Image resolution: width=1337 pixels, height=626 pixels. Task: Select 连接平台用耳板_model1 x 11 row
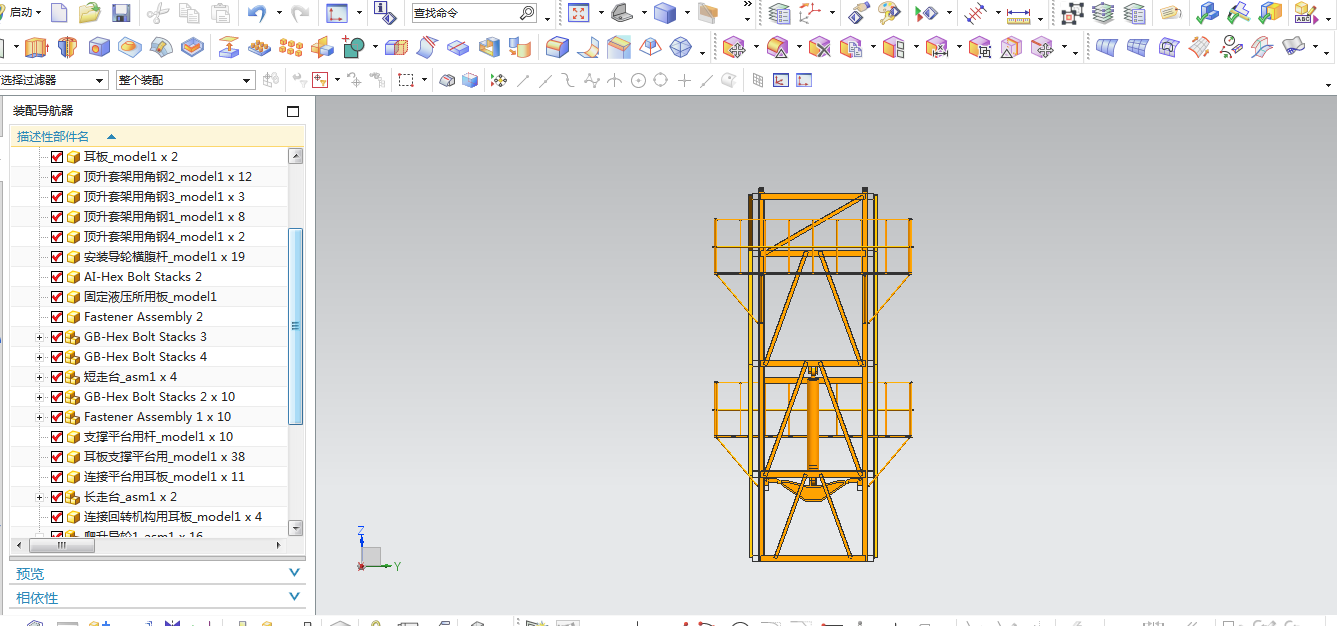(149, 477)
